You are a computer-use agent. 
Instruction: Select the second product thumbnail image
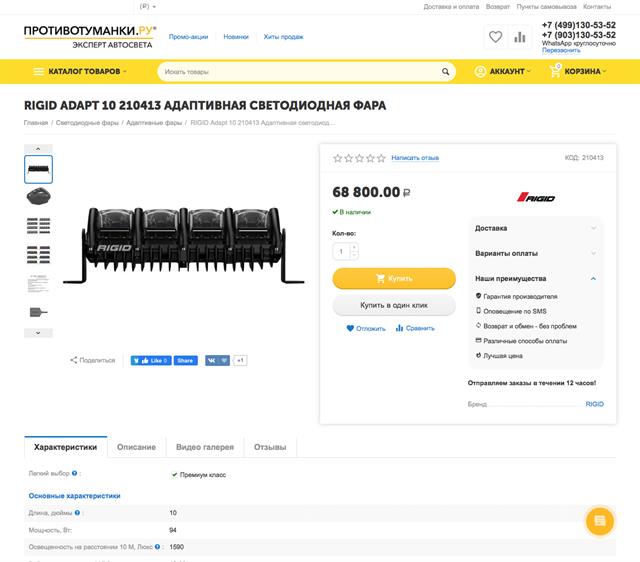(x=38, y=197)
